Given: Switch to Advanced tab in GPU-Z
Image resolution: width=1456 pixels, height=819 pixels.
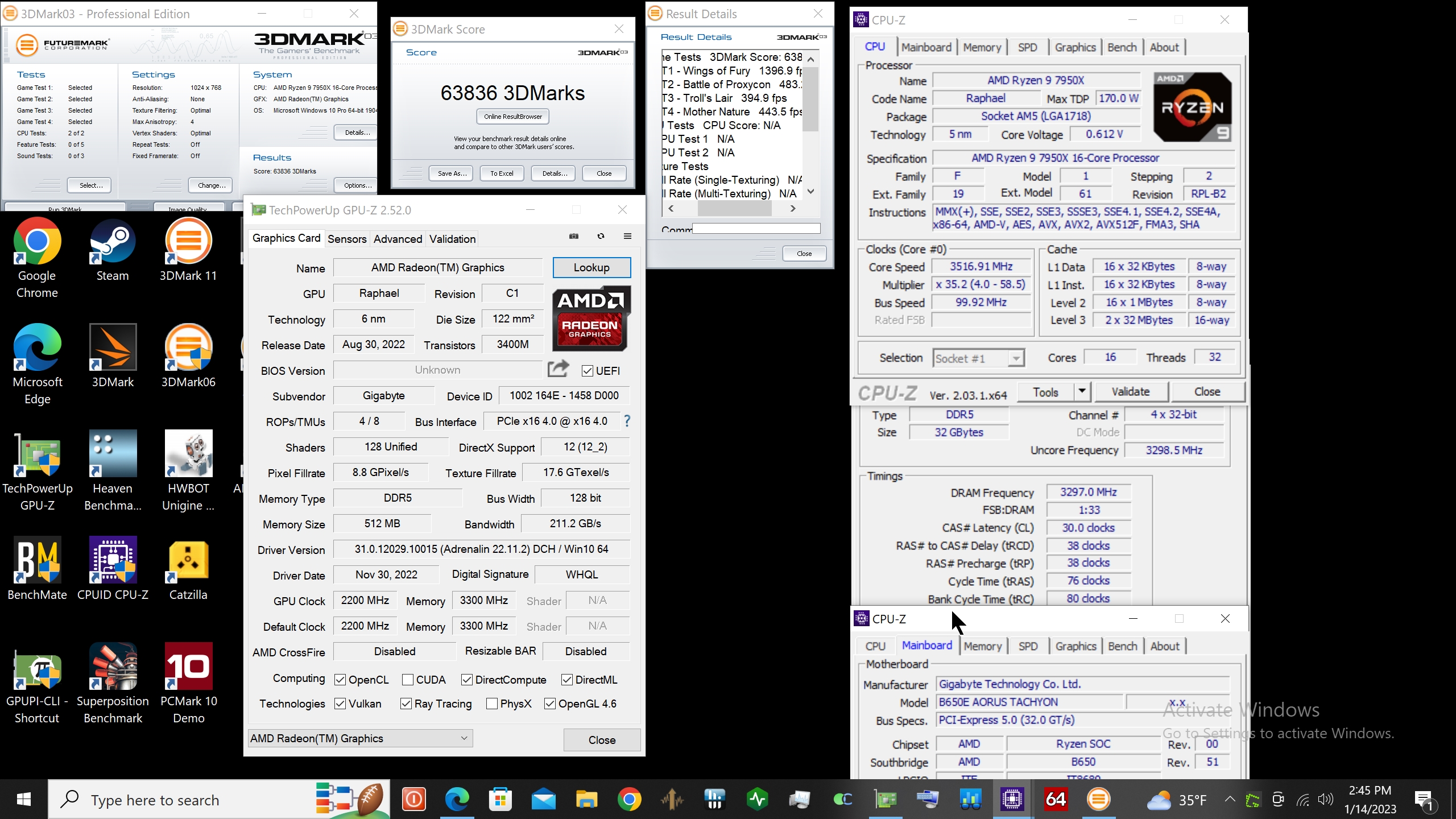Looking at the screenshot, I should 398,239.
